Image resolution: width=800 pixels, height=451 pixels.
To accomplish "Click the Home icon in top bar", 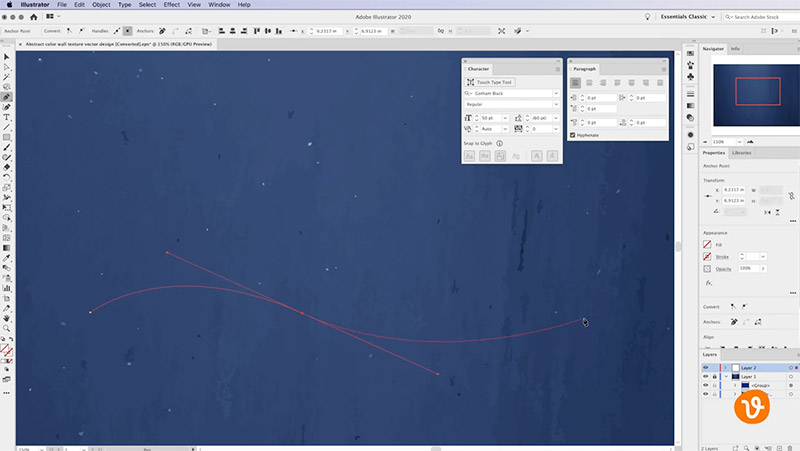I will point(34,17).
